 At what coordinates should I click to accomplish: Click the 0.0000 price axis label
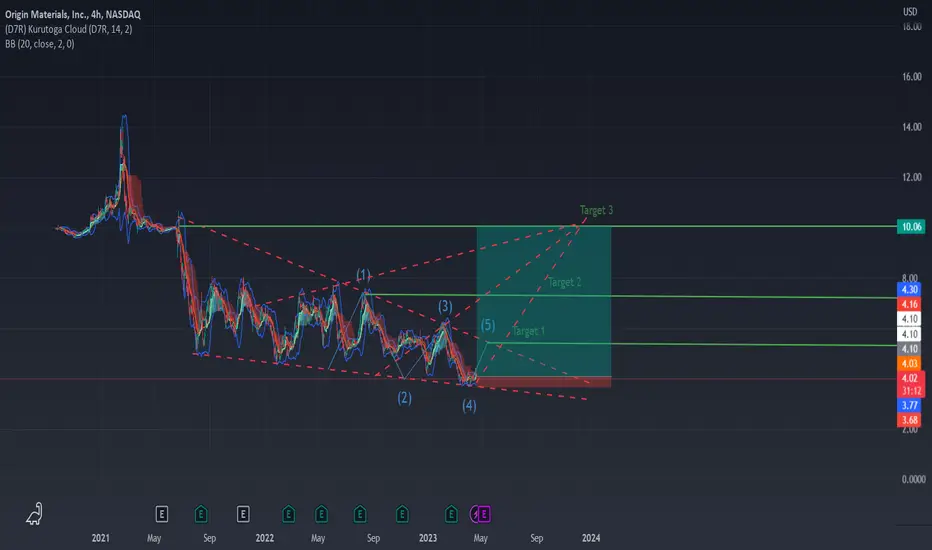(x=914, y=479)
